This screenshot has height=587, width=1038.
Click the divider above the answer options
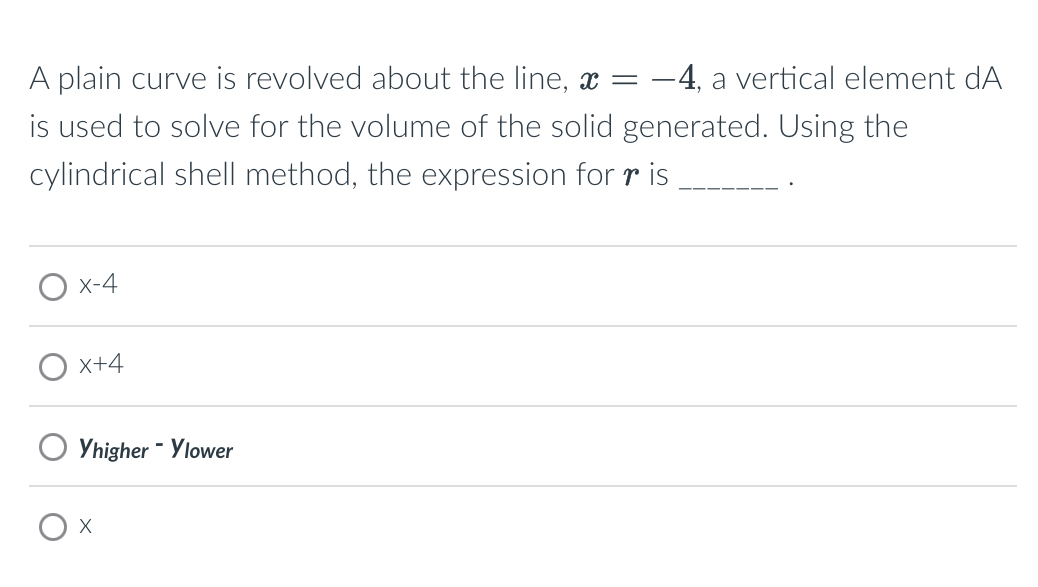(520, 245)
